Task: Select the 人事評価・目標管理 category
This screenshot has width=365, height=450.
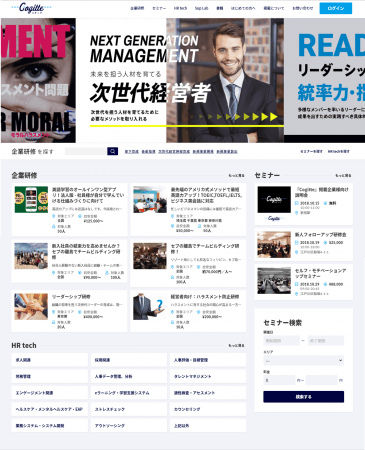Action: click(208, 360)
